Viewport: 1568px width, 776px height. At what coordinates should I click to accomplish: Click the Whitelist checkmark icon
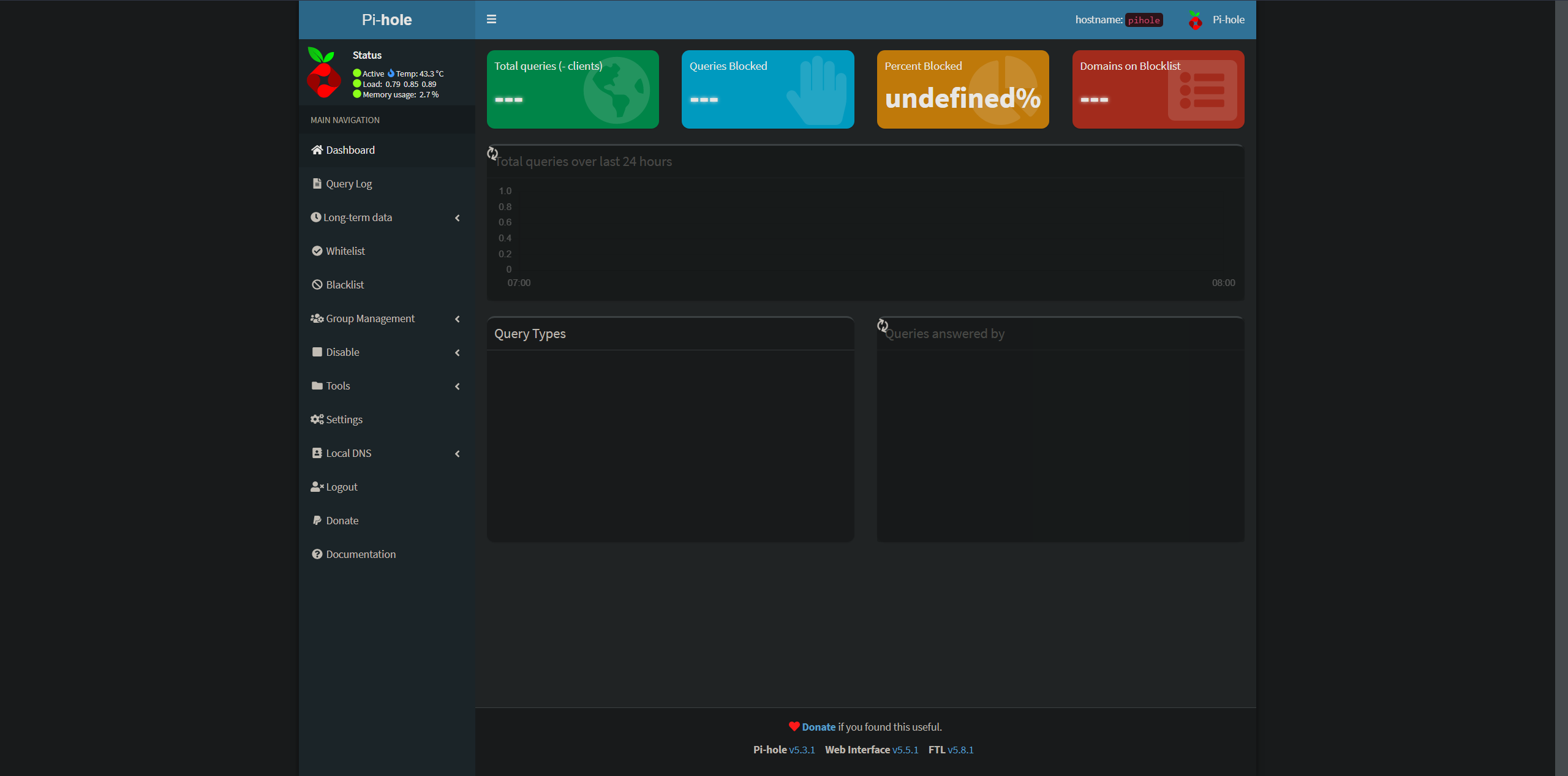317,251
